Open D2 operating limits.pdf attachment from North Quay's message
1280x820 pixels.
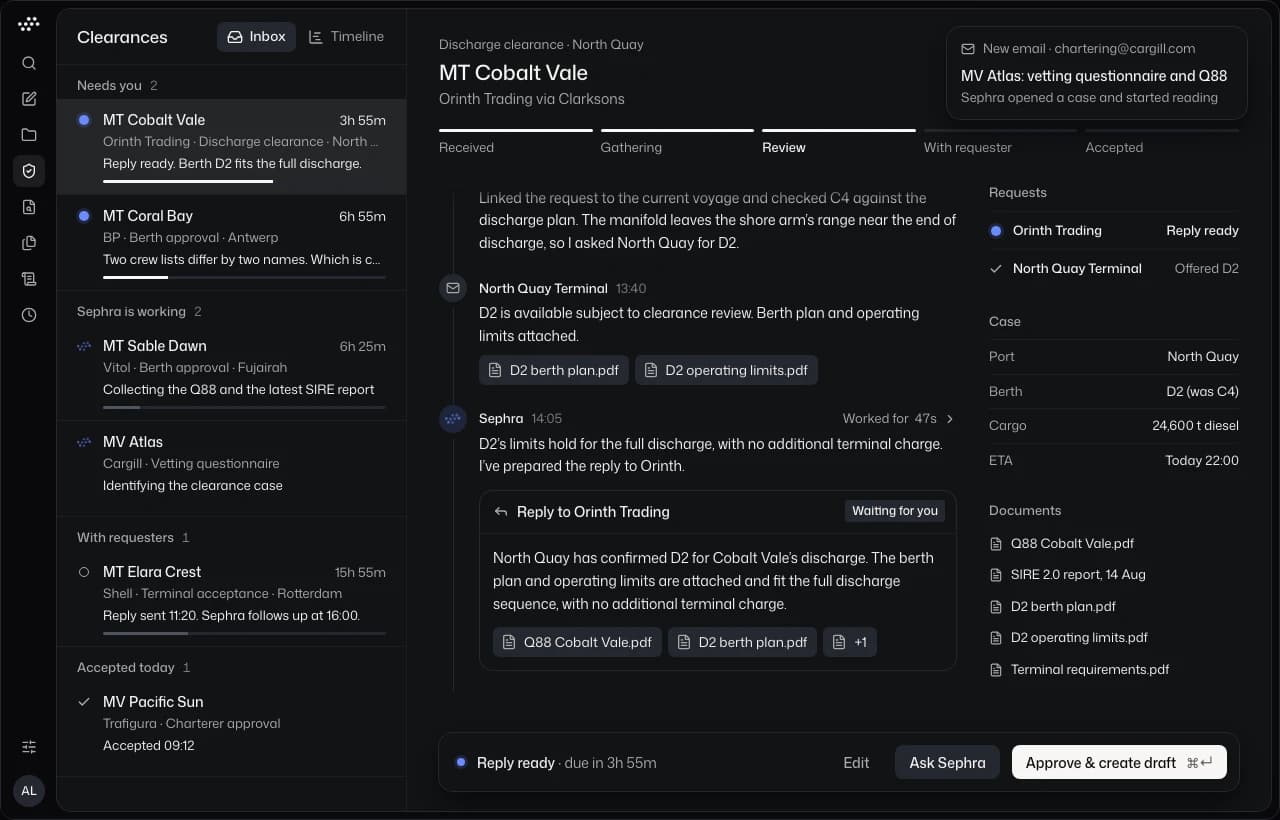[x=726, y=370]
